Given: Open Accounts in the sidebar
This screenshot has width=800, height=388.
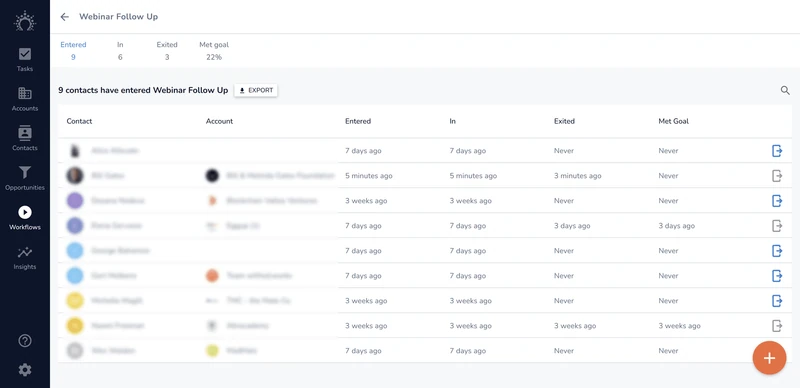Looking at the screenshot, I should [24, 99].
